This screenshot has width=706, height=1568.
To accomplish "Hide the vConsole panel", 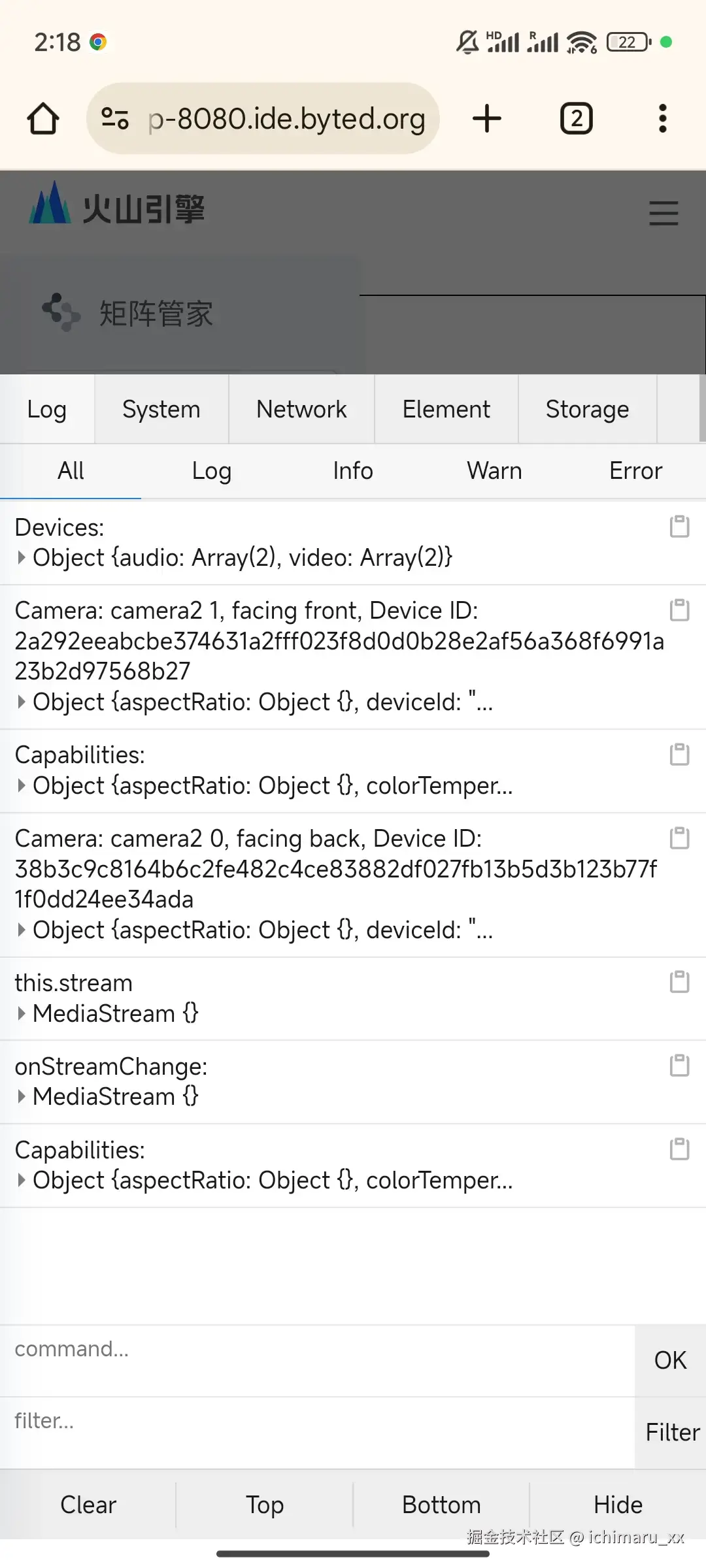I will pos(618,1505).
